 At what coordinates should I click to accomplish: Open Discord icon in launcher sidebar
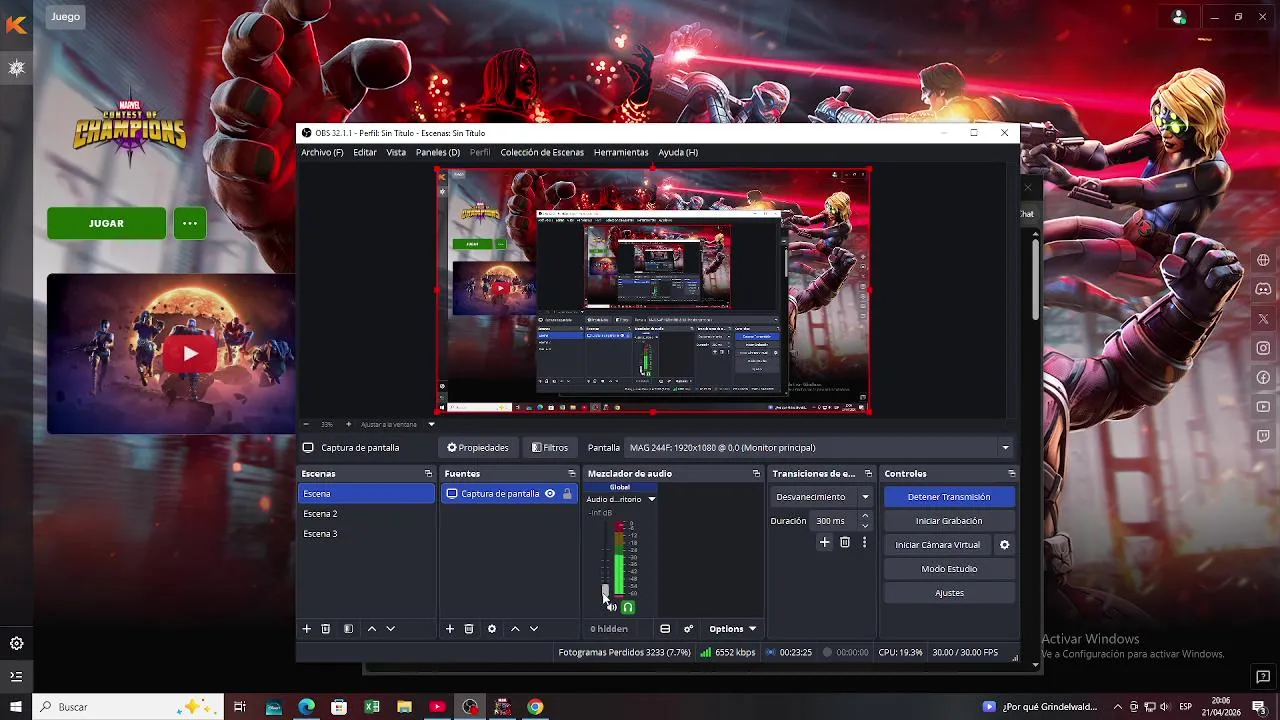pos(1264,290)
